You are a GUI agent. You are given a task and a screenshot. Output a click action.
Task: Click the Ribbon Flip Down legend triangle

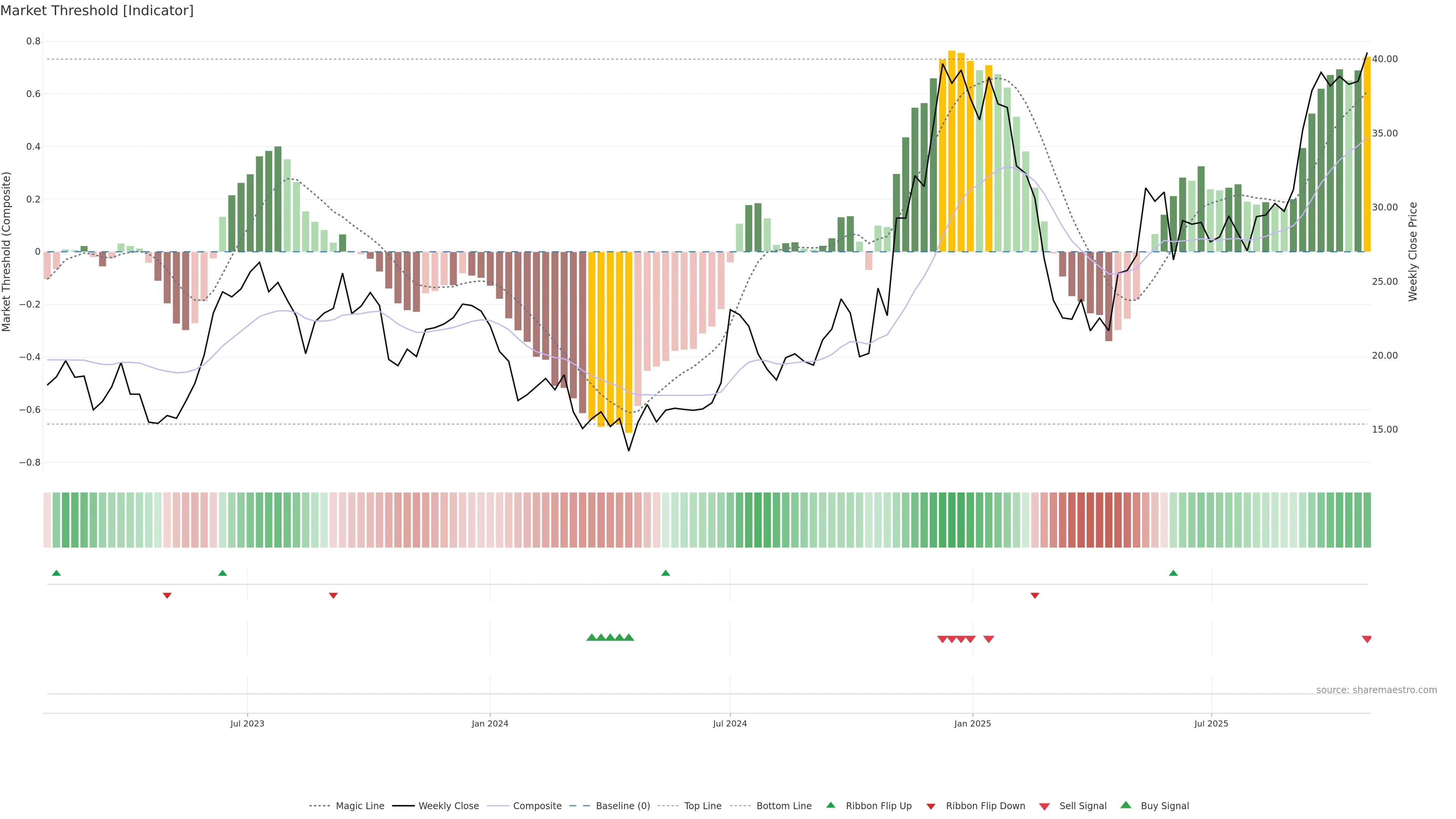[931, 806]
